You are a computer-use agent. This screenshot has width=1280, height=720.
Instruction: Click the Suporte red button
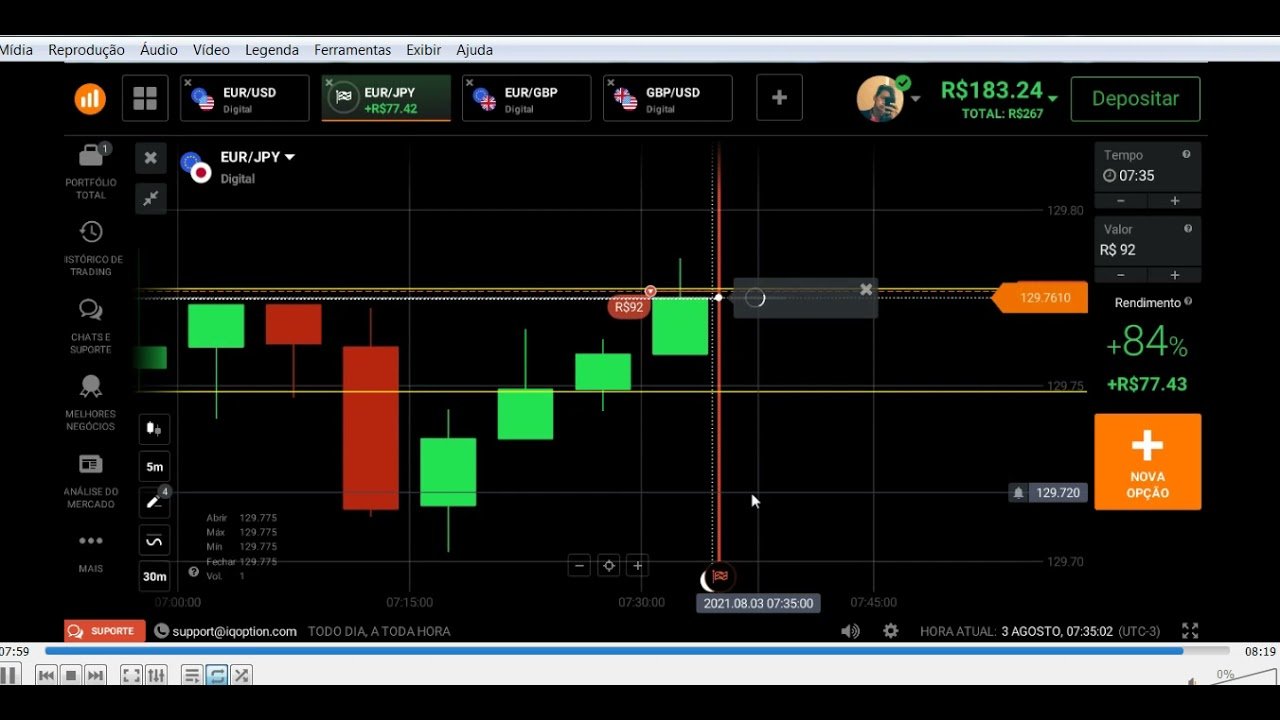tap(105, 631)
